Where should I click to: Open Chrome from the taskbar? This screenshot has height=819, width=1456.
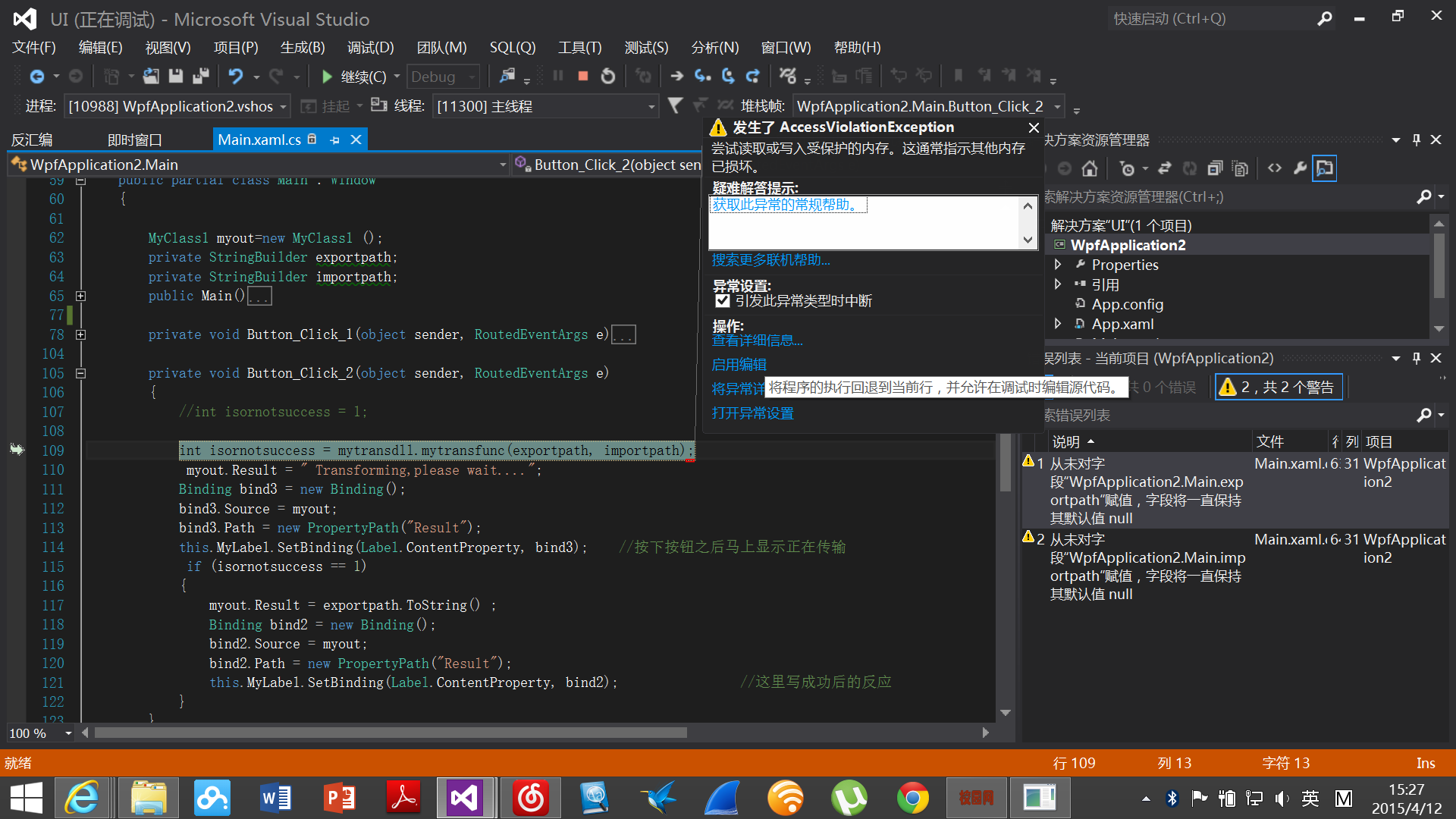[x=912, y=798]
